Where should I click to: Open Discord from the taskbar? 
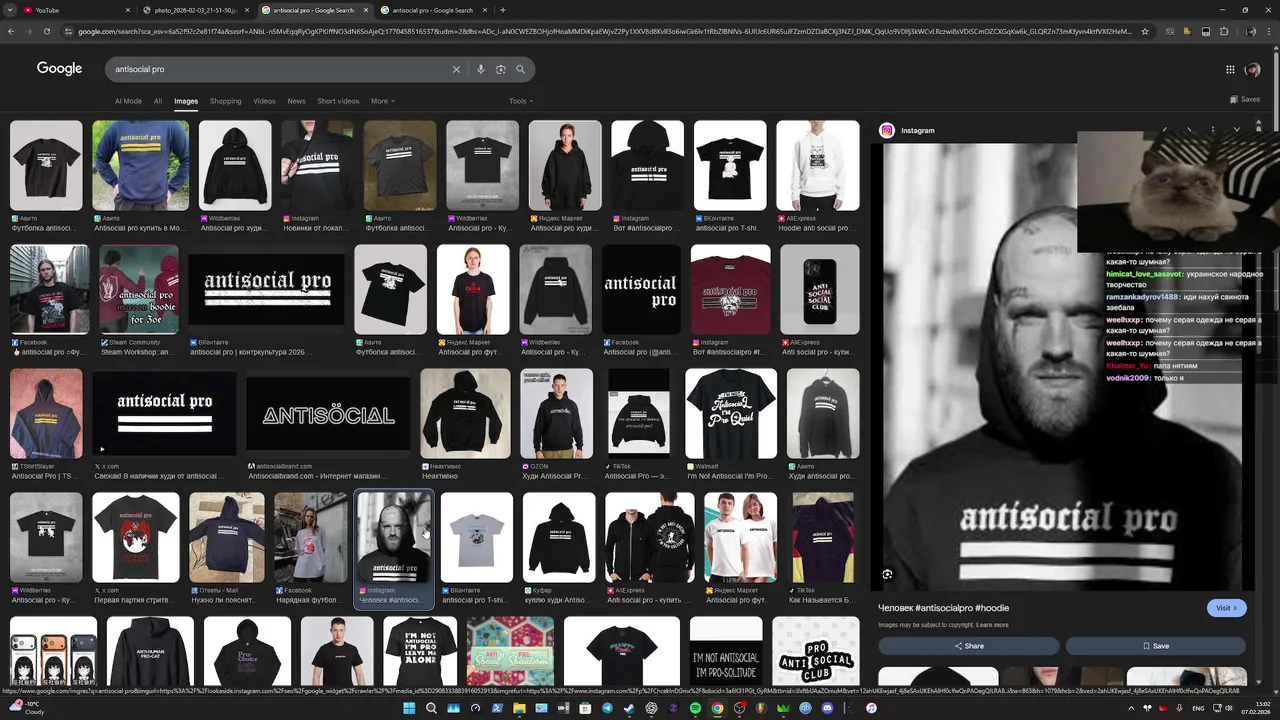tap(827, 708)
